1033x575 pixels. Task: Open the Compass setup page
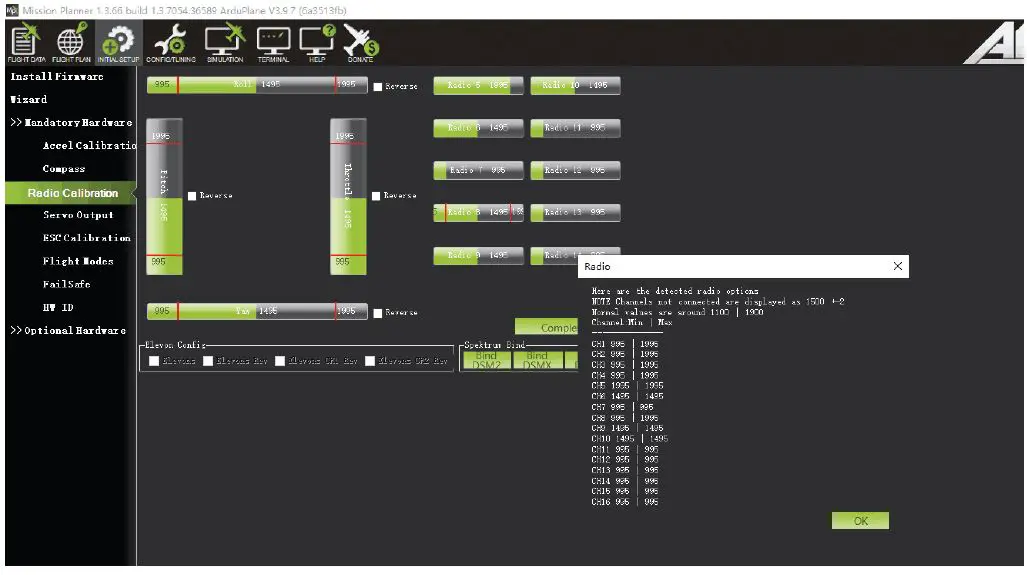point(64,169)
